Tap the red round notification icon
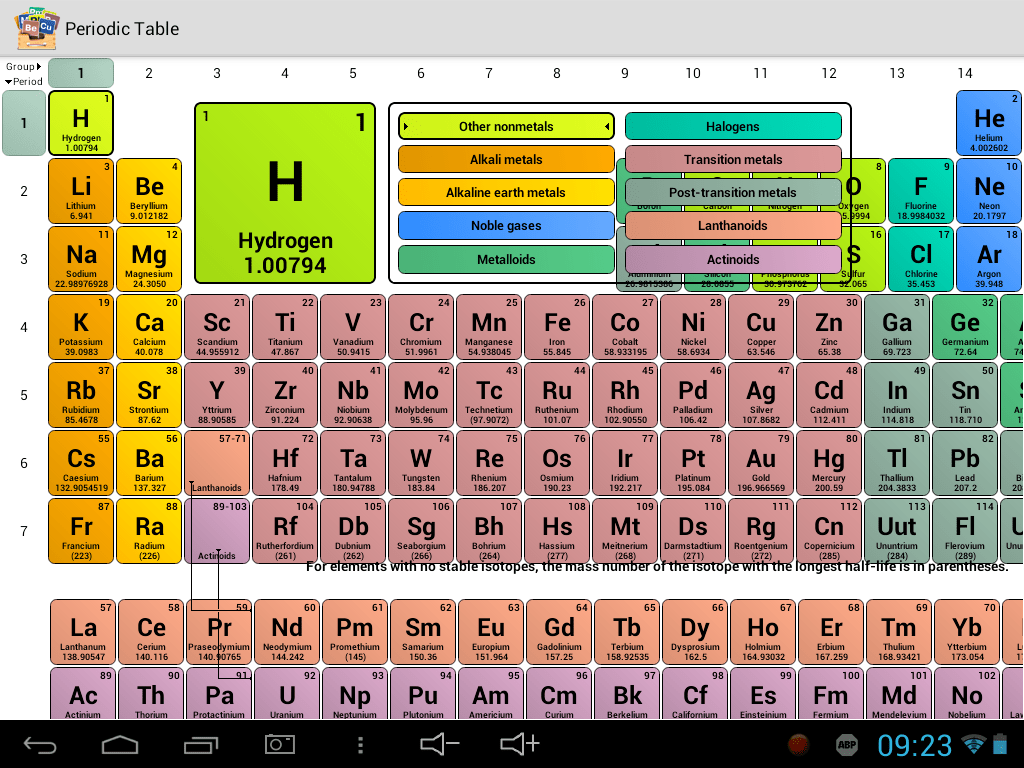The height and width of the screenshot is (768, 1024). (x=798, y=744)
